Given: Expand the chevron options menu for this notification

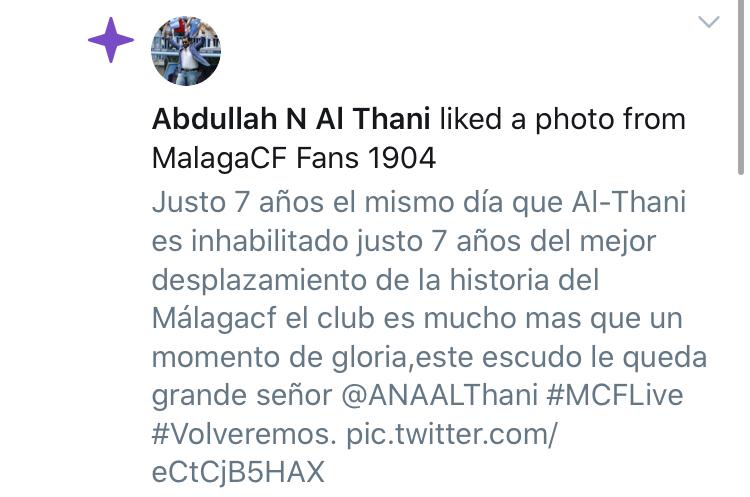Looking at the screenshot, I should pos(709,22).
